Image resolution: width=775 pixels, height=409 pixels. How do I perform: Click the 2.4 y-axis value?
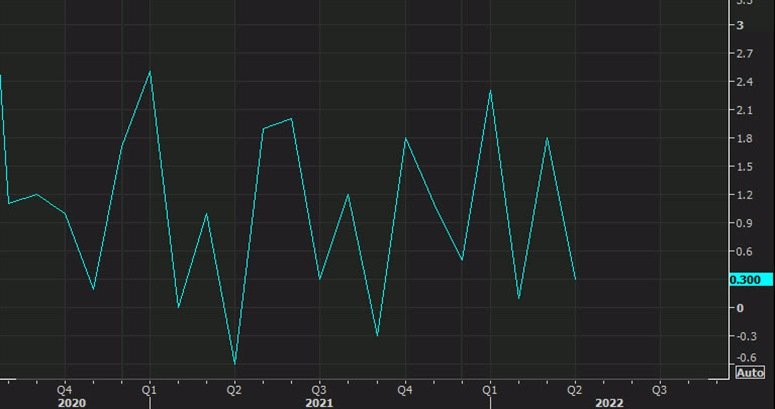pos(744,82)
